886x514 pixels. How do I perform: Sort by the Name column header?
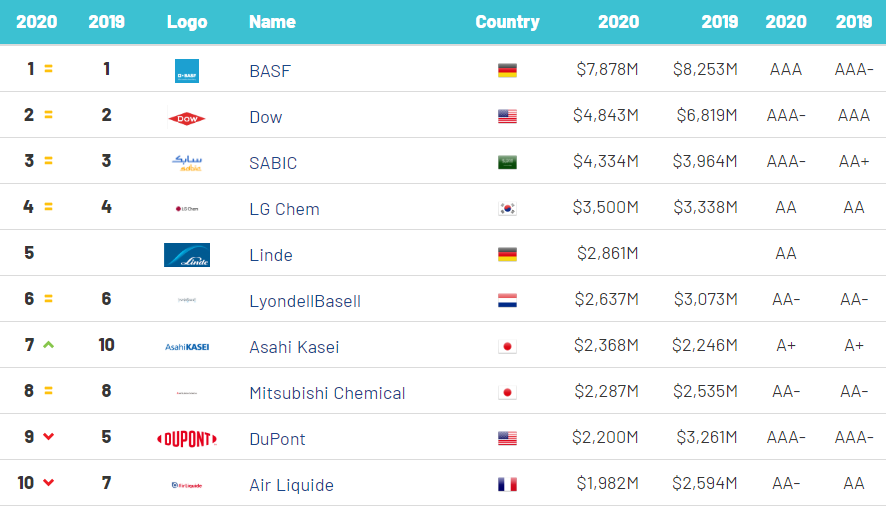[x=272, y=22]
